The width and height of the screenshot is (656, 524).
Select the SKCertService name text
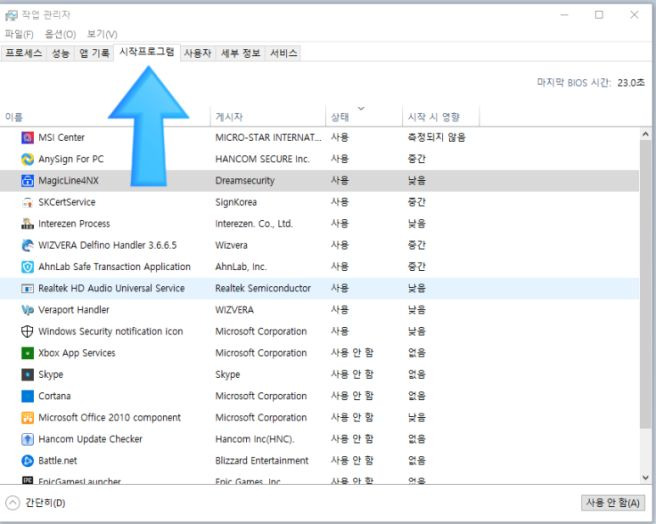67,202
